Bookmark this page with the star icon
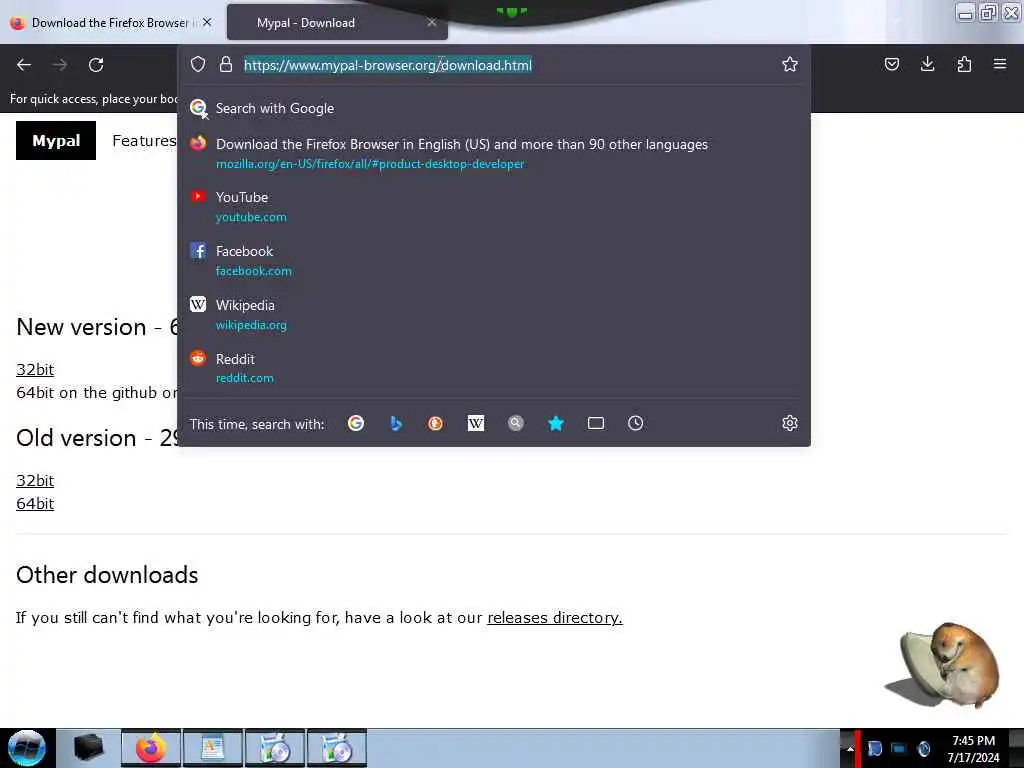The width and height of the screenshot is (1024, 768). click(x=790, y=64)
